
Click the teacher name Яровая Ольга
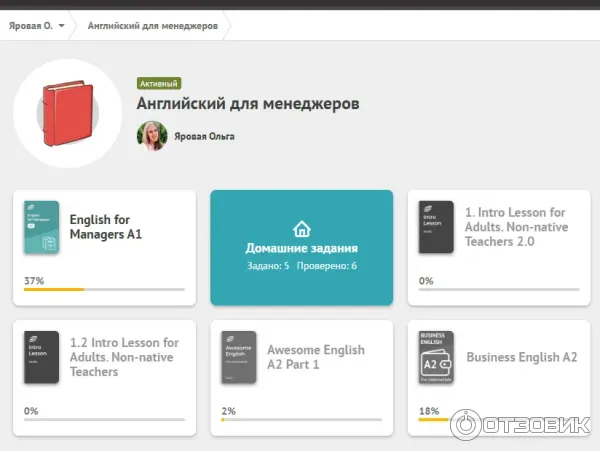[204, 136]
